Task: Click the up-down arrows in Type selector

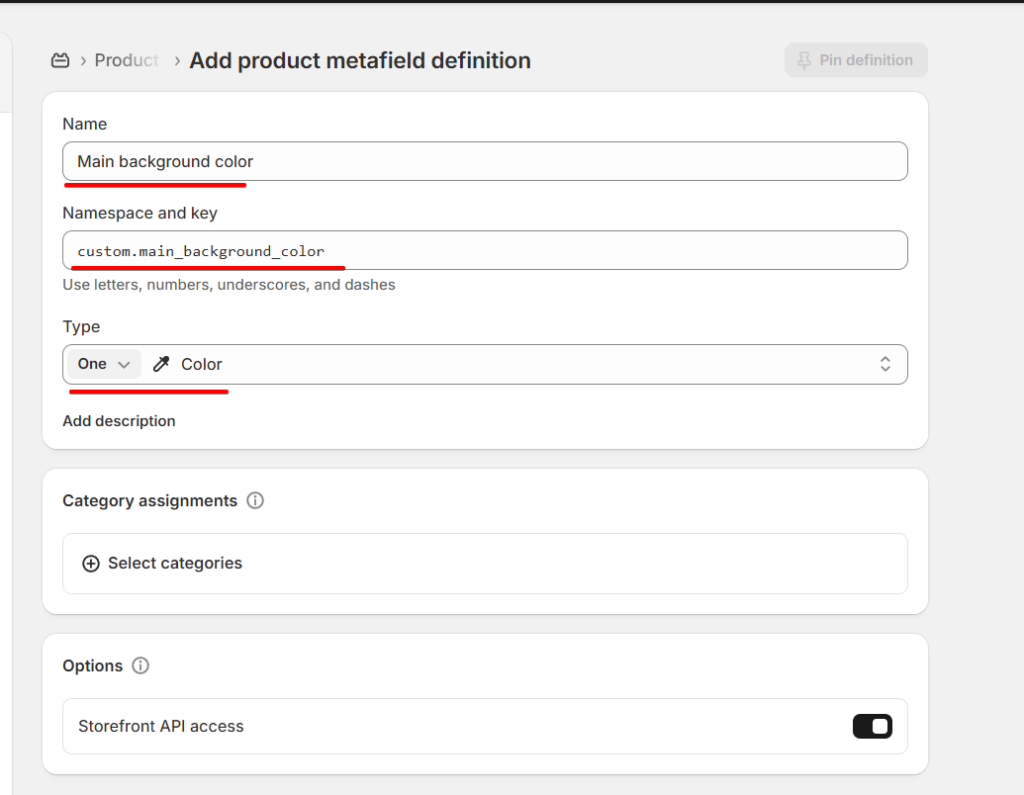Action: pyautogui.click(x=885, y=364)
